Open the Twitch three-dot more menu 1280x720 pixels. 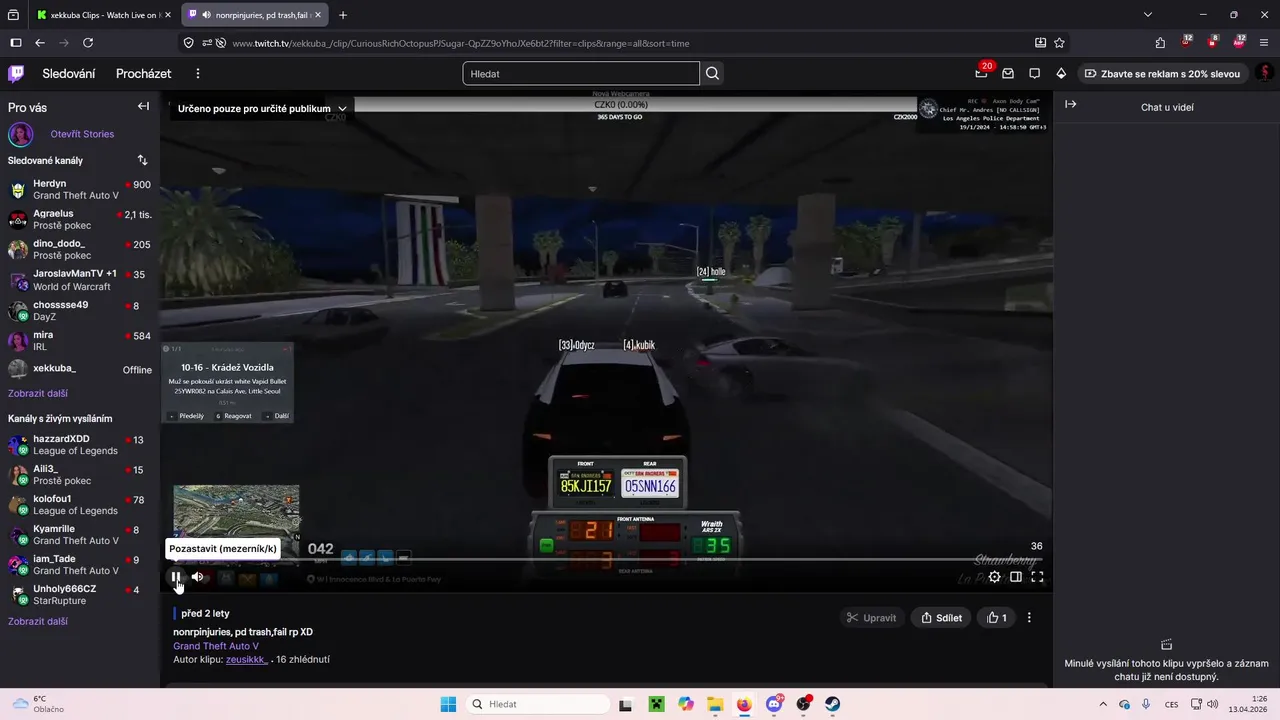pos(198,74)
